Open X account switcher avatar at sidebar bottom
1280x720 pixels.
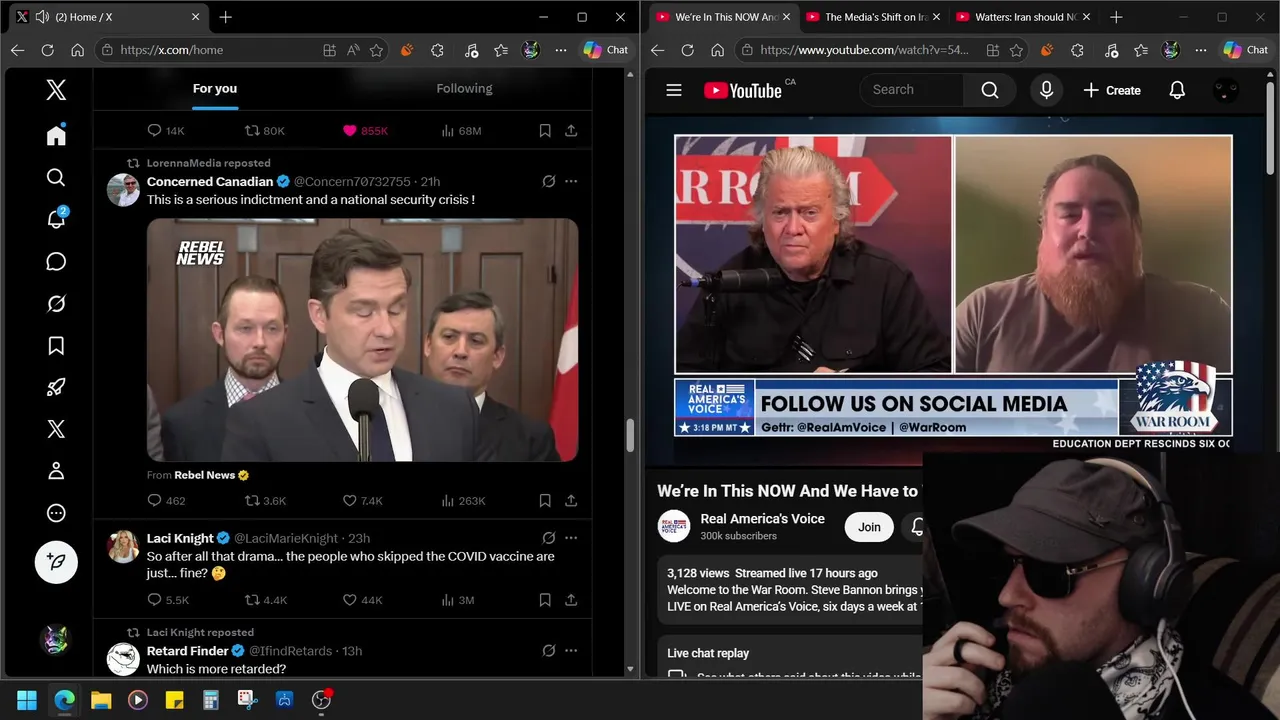tap(56, 640)
